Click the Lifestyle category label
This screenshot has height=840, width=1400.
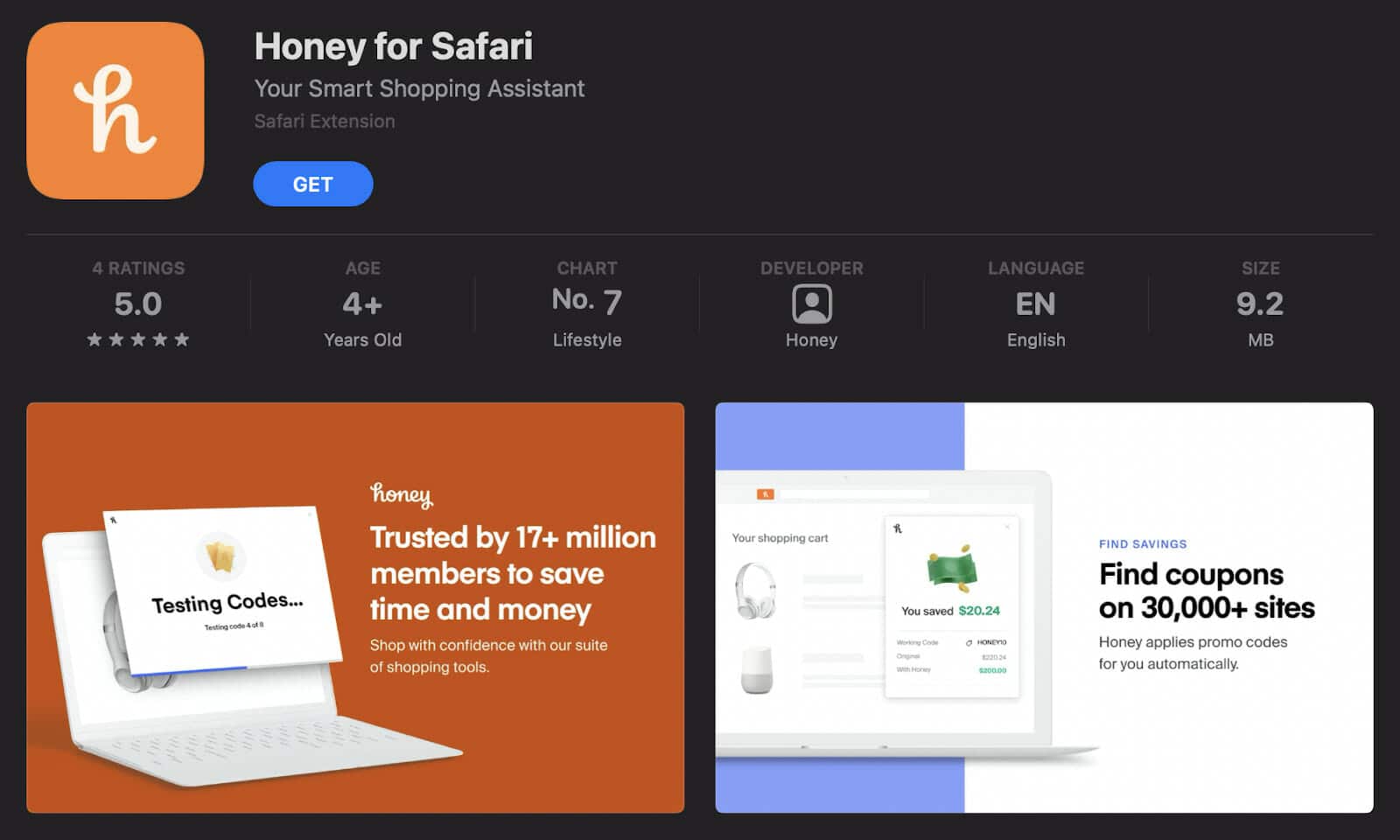[x=587, y=339]
